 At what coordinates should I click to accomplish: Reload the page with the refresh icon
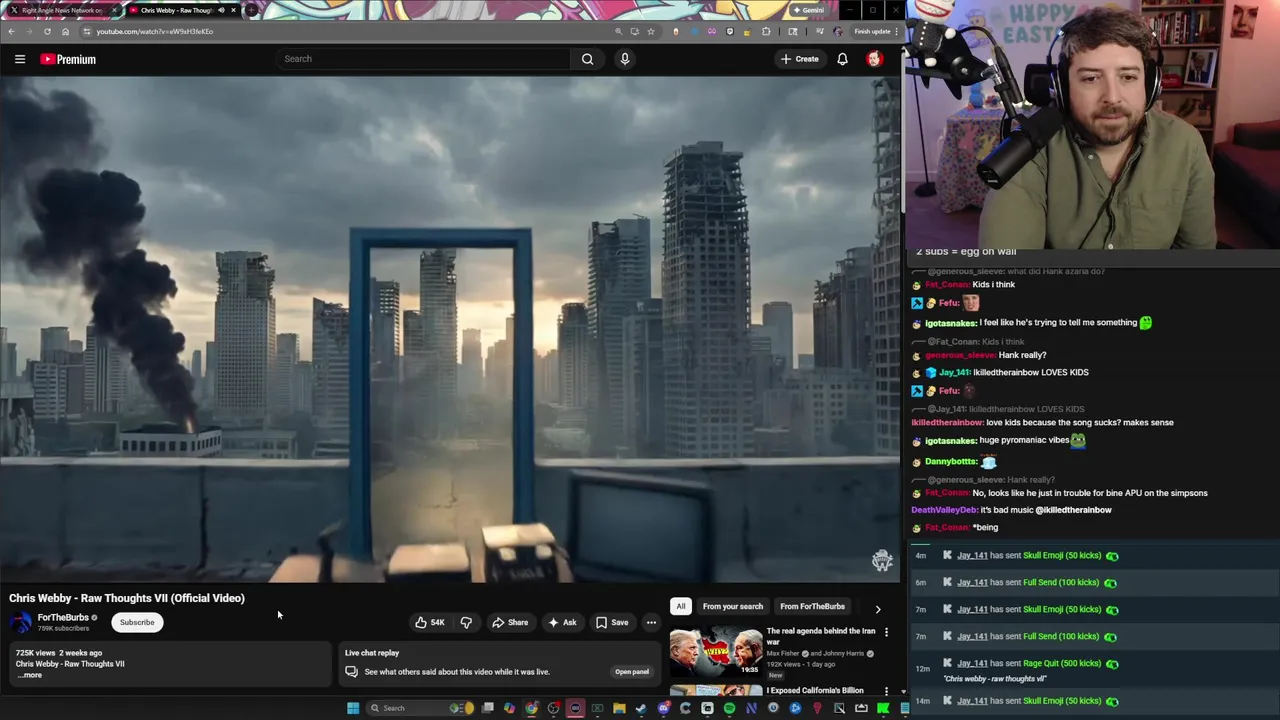(47, 31)
